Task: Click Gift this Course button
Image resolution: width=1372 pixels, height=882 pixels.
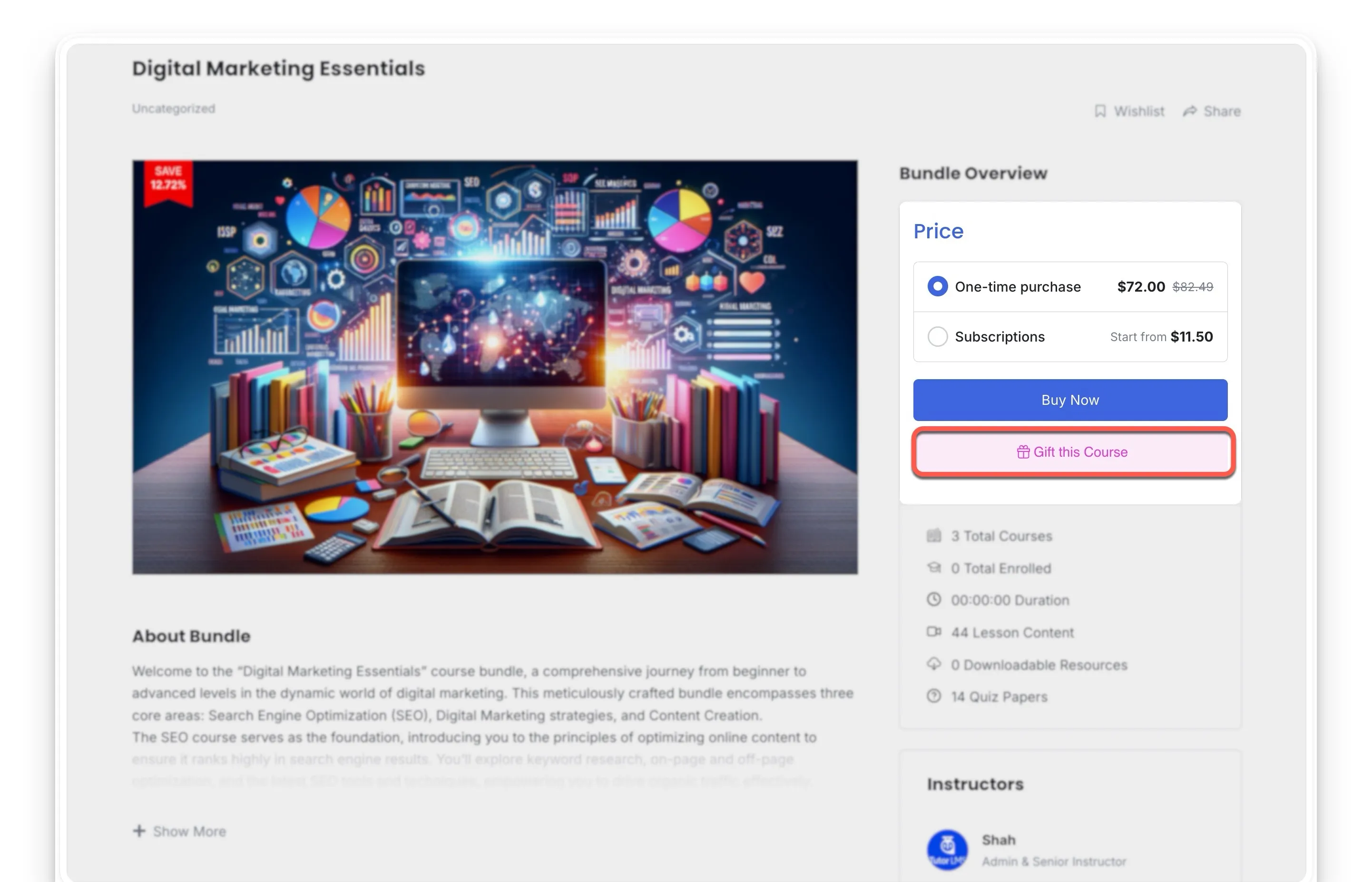Action: pos(1072,452)
